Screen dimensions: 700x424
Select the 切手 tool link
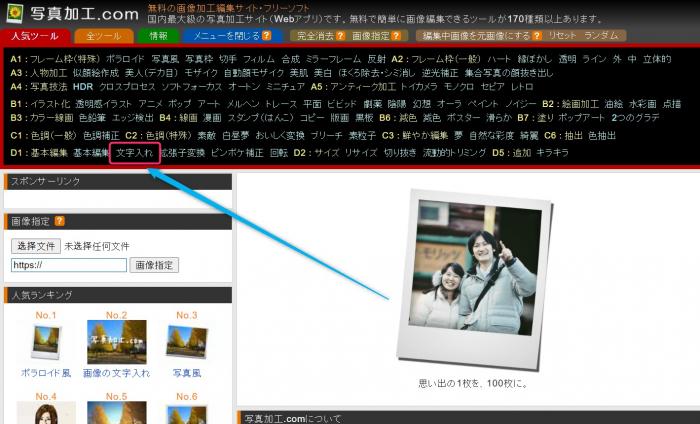[x=228, y=59]
